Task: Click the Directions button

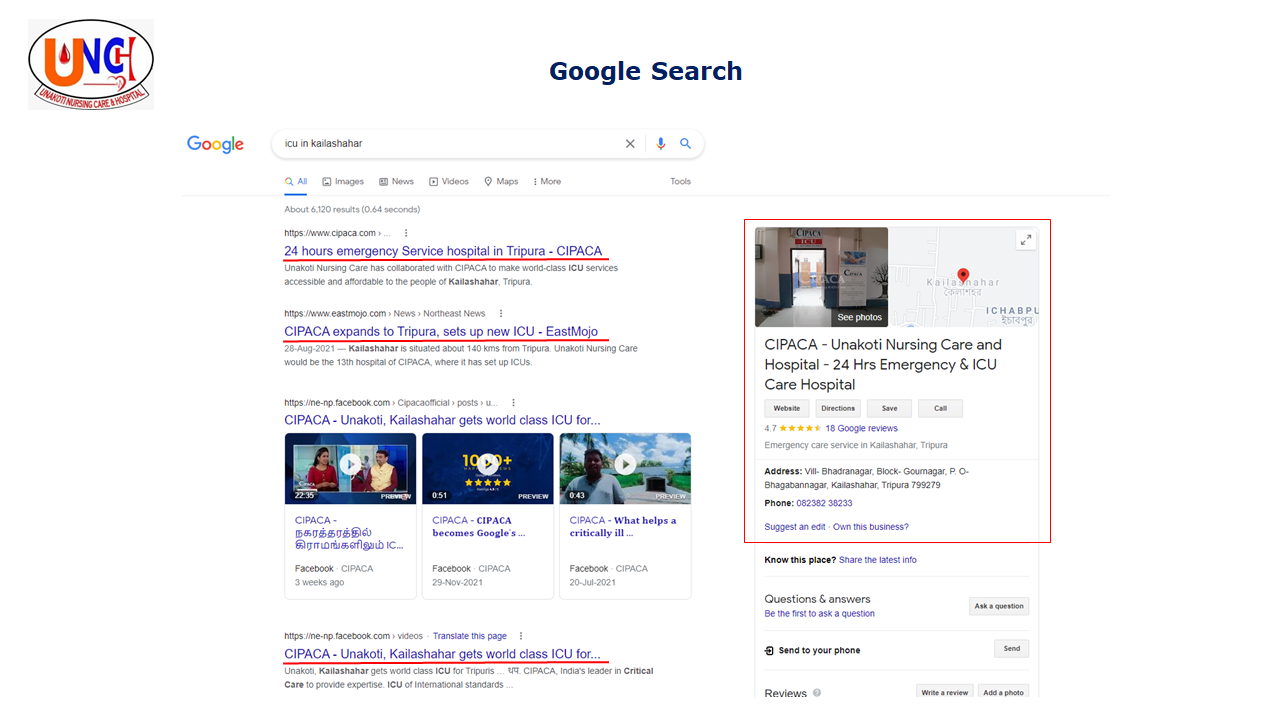Action: tap(838, 408)
